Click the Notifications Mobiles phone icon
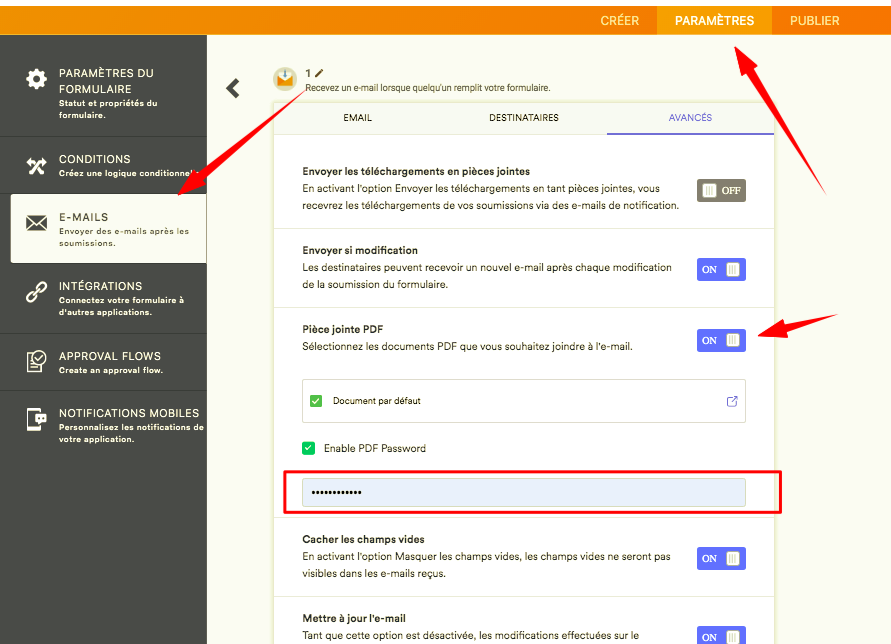This screenshot has height=644, width=891. [x=36, y=419]
